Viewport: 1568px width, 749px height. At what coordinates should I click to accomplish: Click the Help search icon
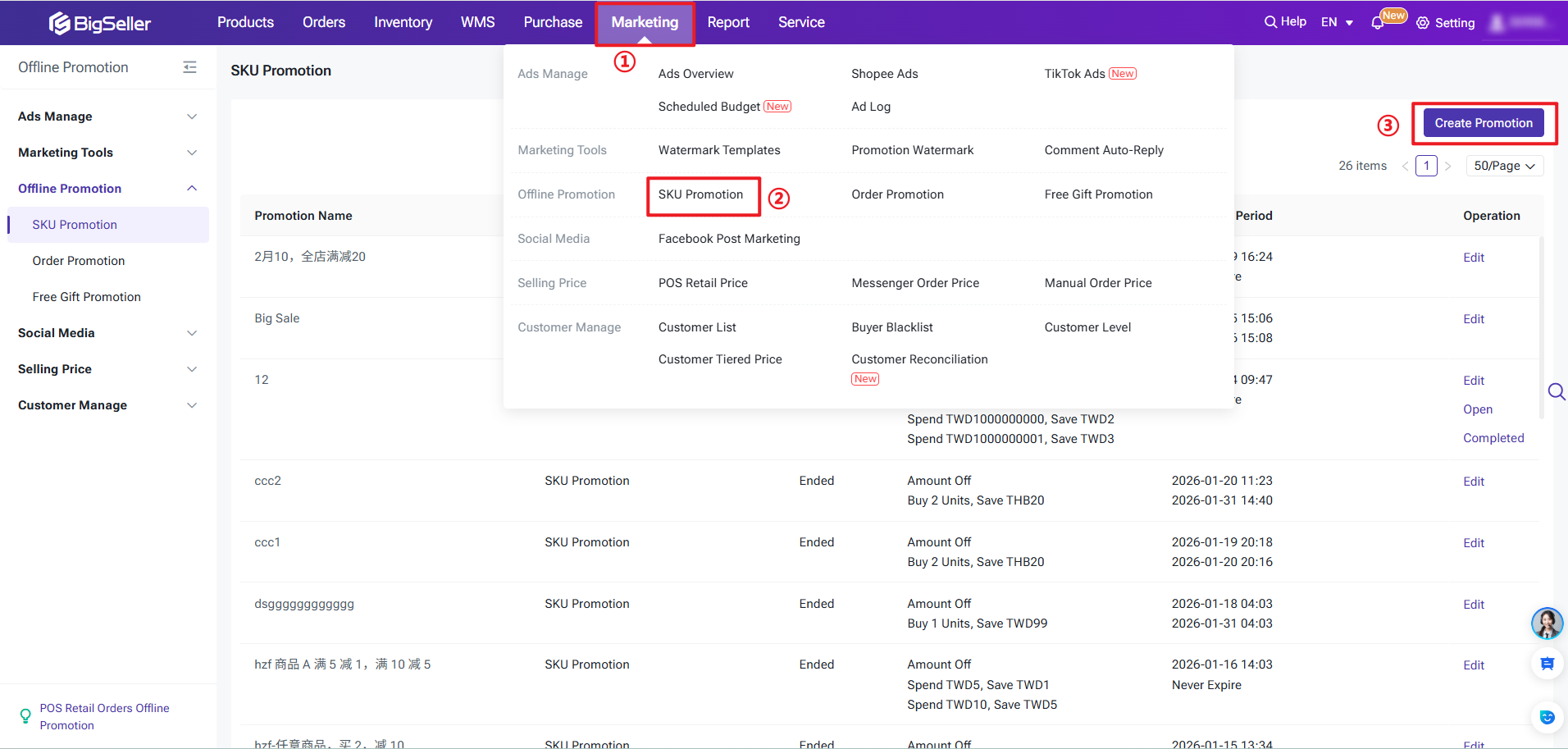pyautogui.click(x=1270, y=22)
